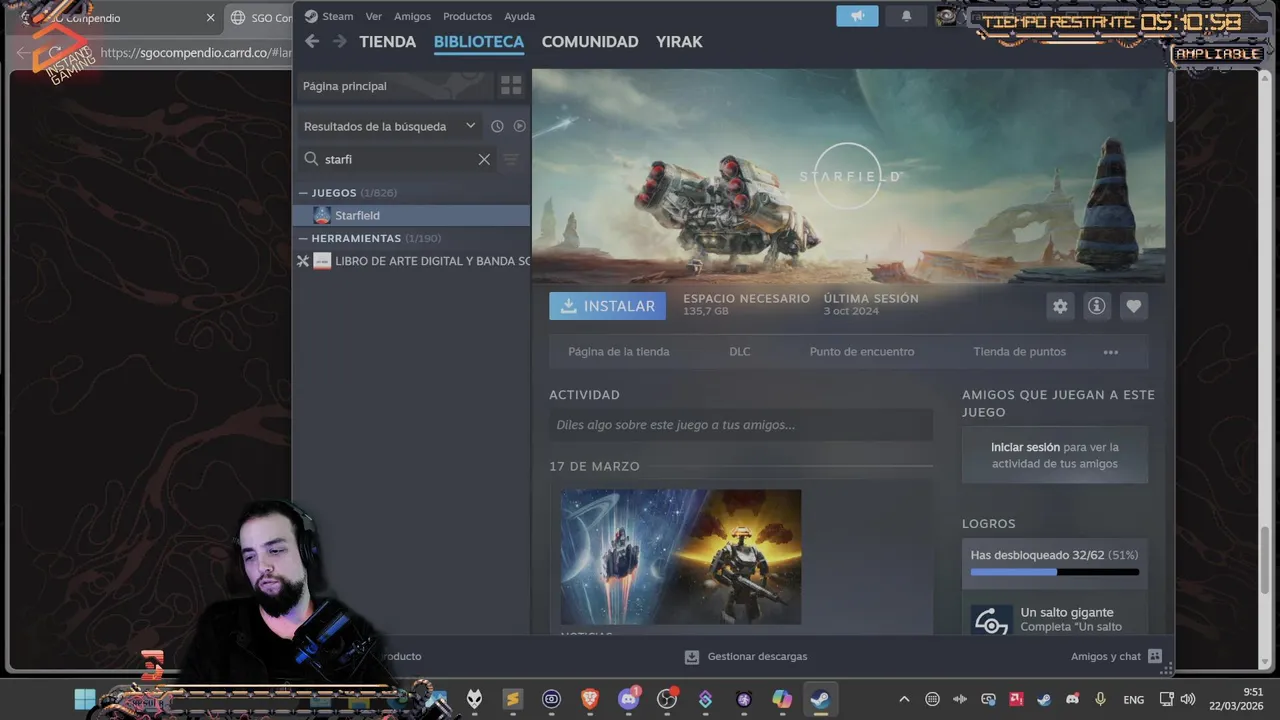Add Starfield to favorites heart

click(x=1133, y=306)
